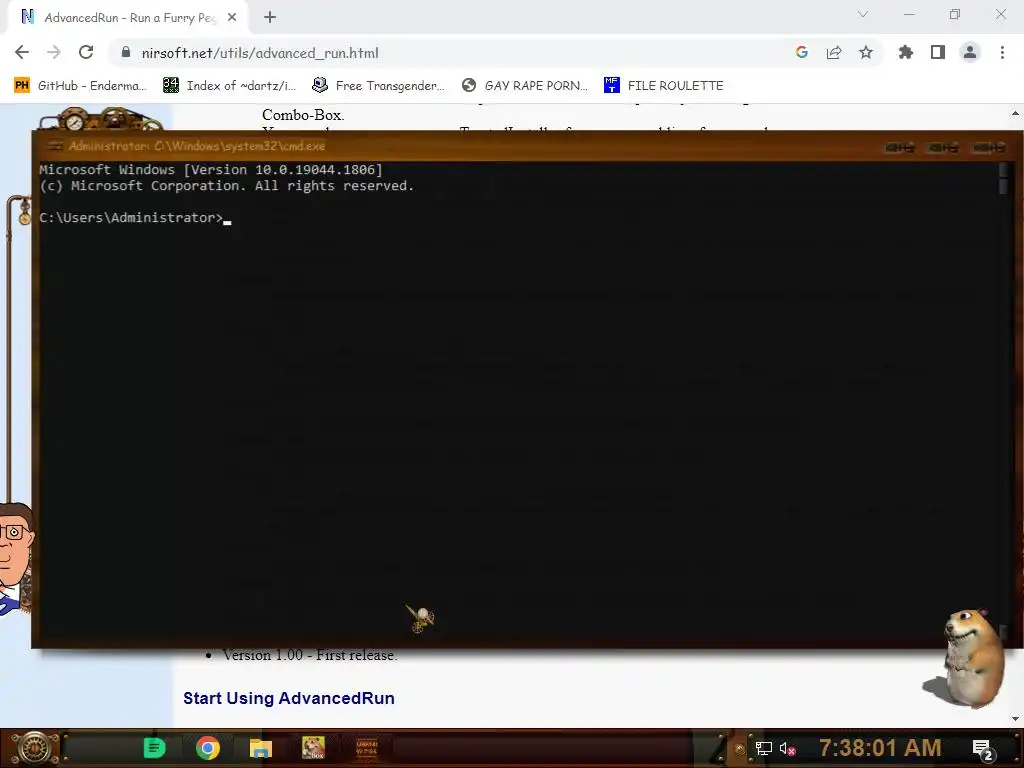
Task: Open the green notes app on taskbar
Action: click(x=155, y=748)
